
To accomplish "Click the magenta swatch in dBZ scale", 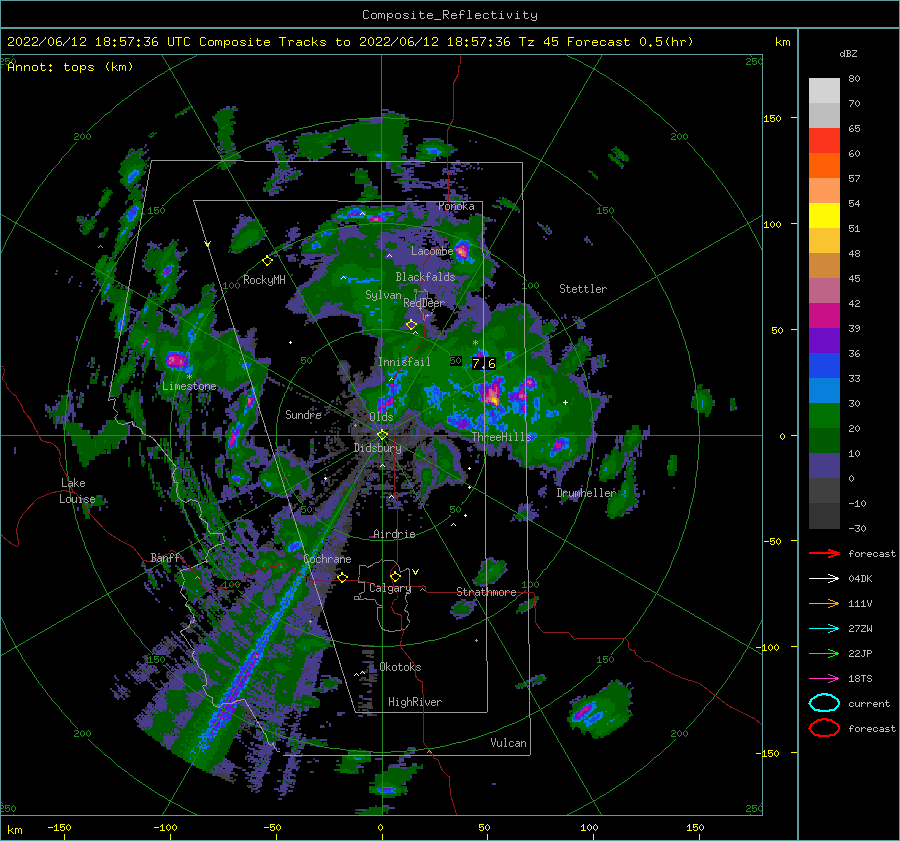I will point(824,315).
